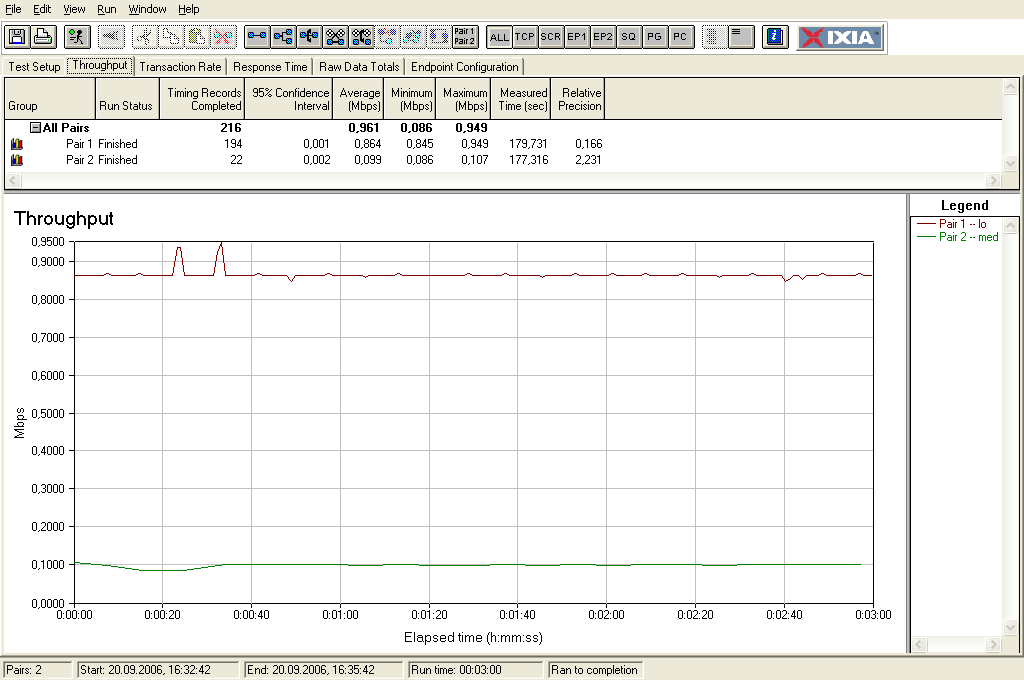Toggle the EP2 filter button
1024x680 pixels.
(603, 37)
